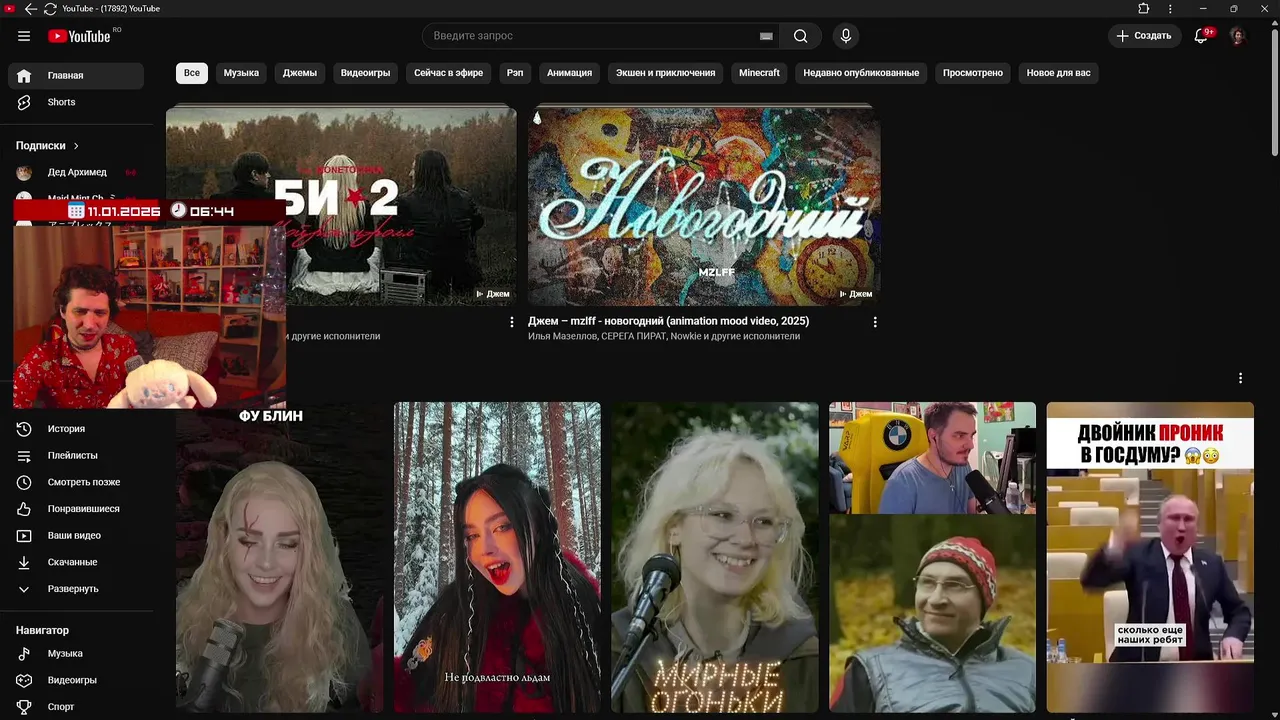Screen dimensions: 1280x720
Task: Click the YouTube logo
Action: [79, 36]
